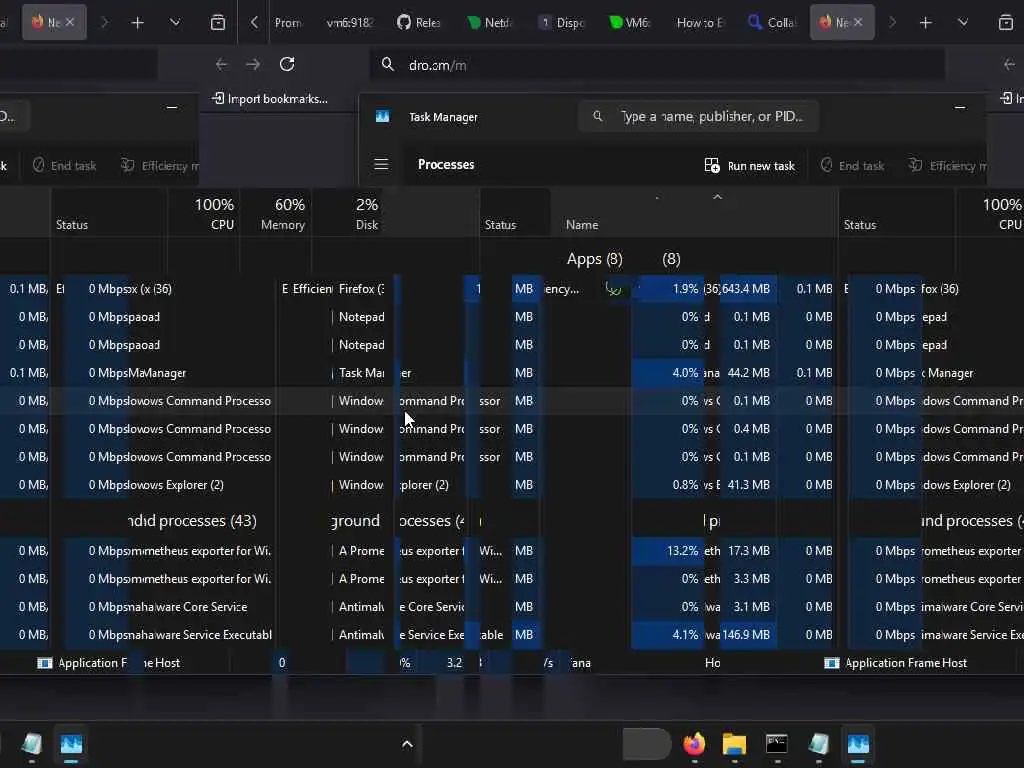Open File Explorer from the taskbar
The height and width of the screenshot is (768, 1024).
[734, 744]
